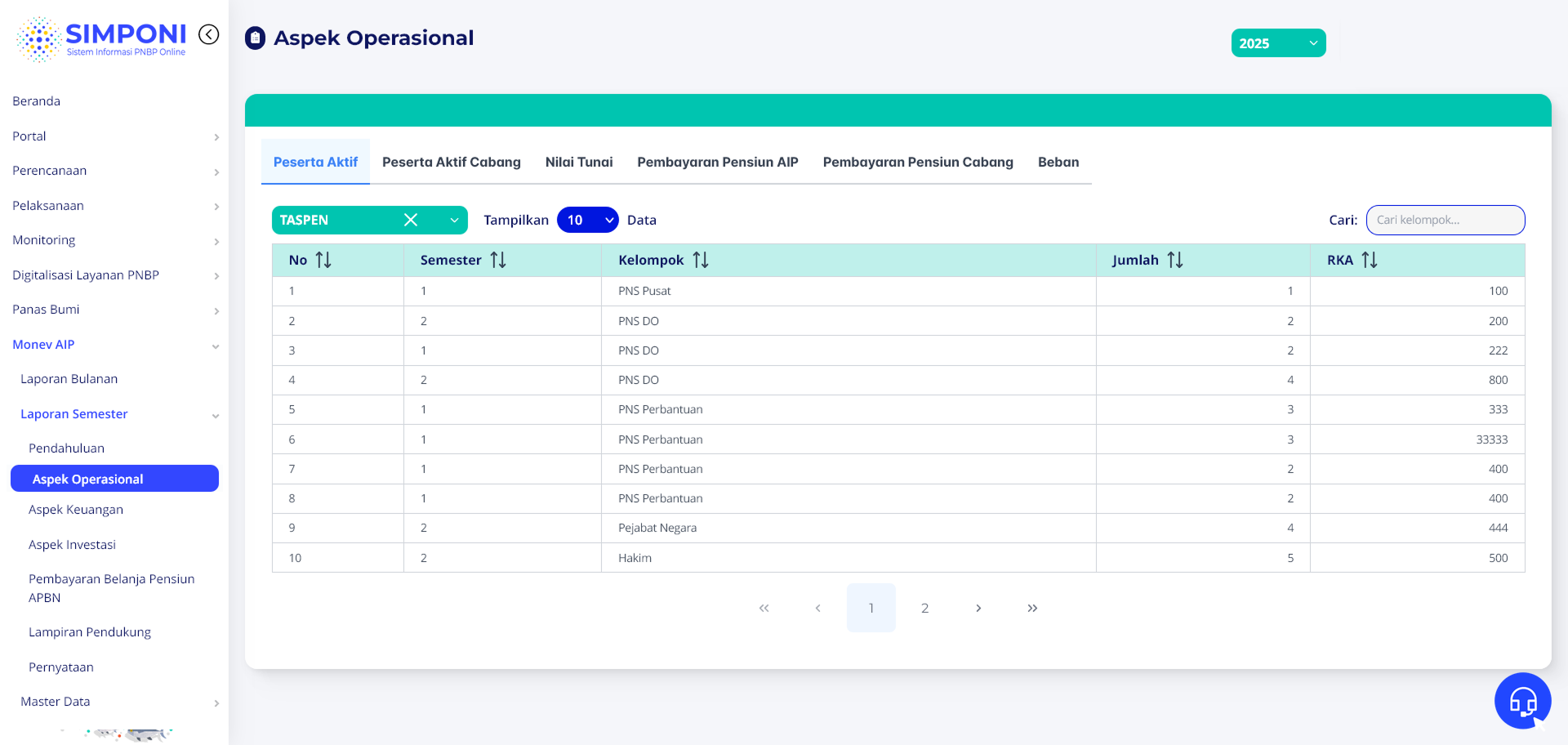Sort table by Jumlah column arrows
This screenshot has height=745, width=1568.
tap(1175, 260)
